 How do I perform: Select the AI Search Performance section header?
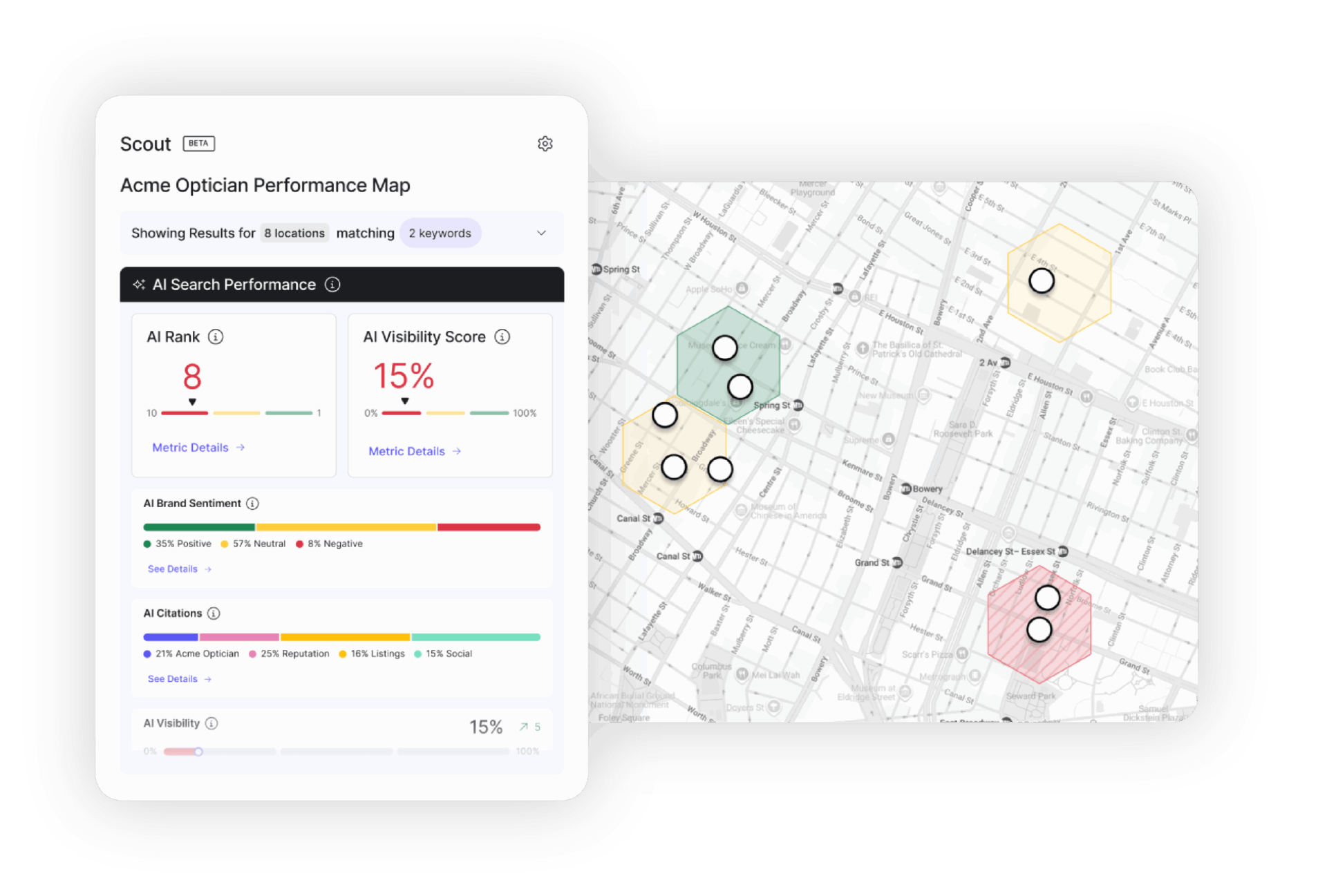(x=233, y=285)
